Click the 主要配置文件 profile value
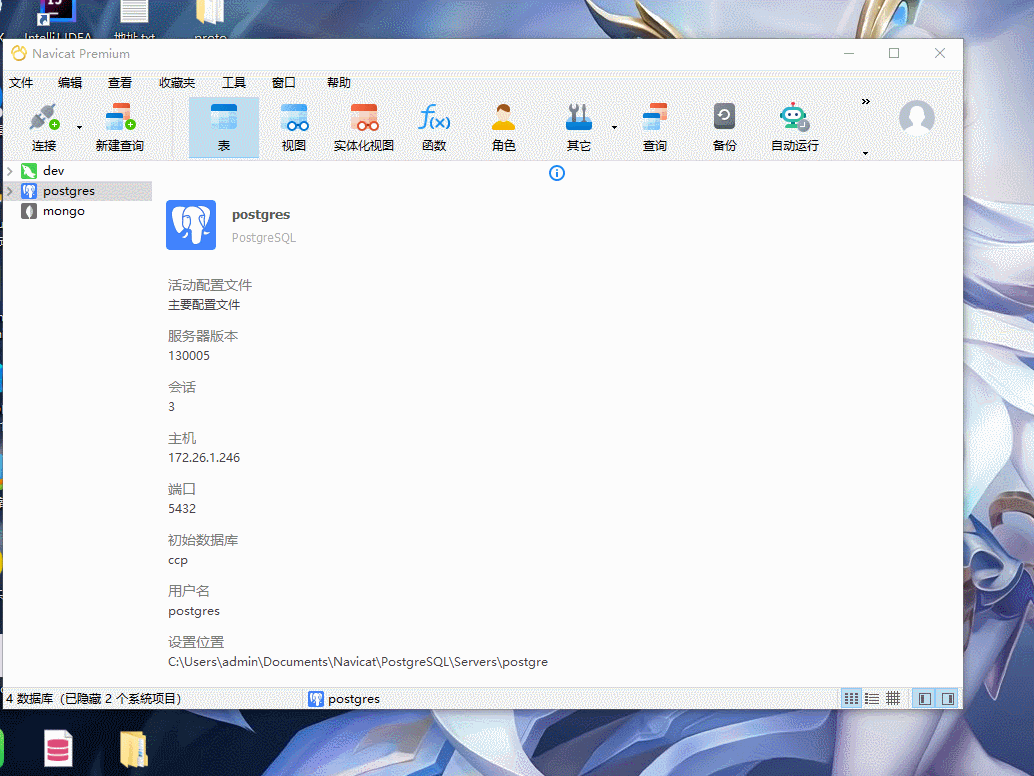1034x776 pixels. [x=204, y=305]
